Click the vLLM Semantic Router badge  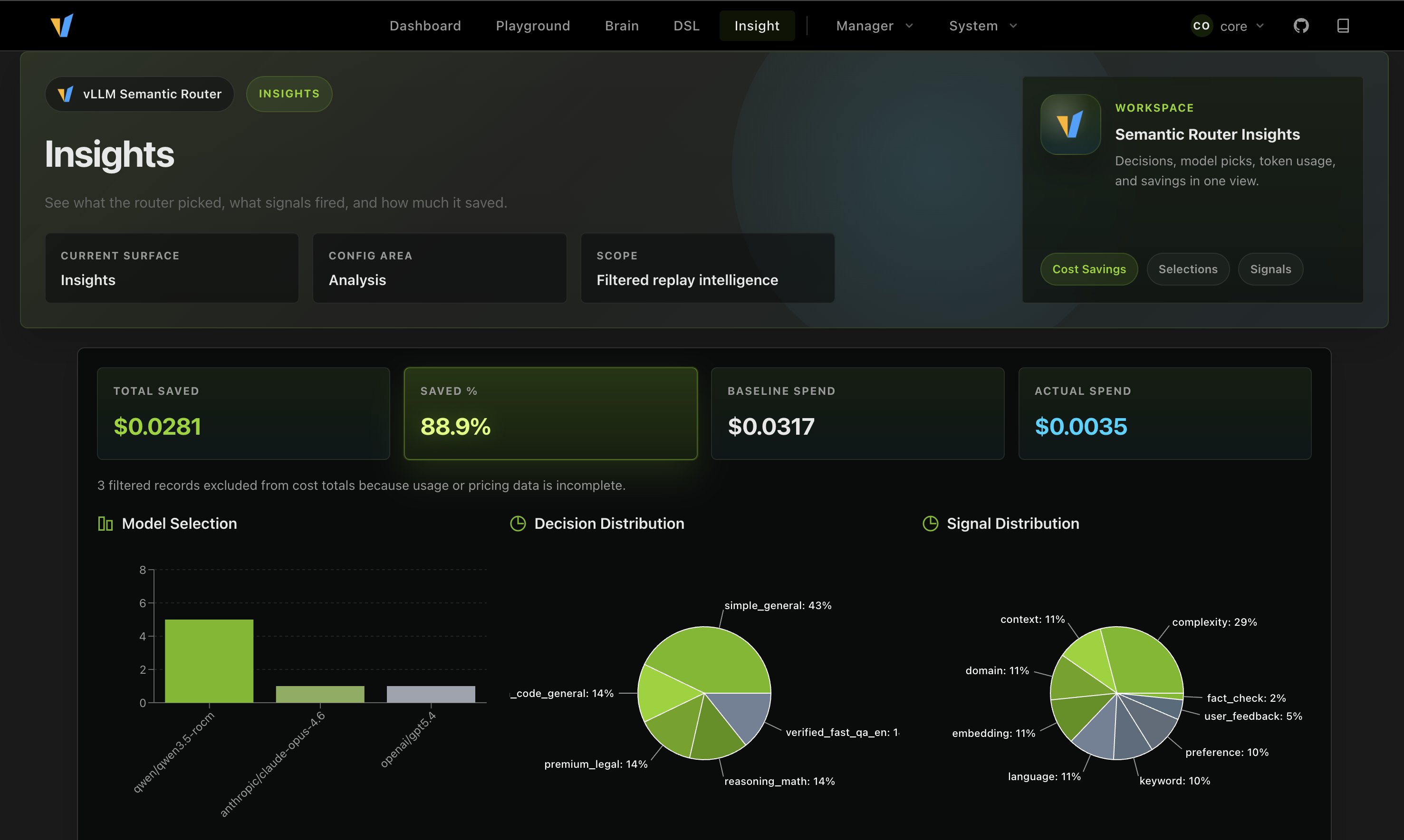click(139, 94)
